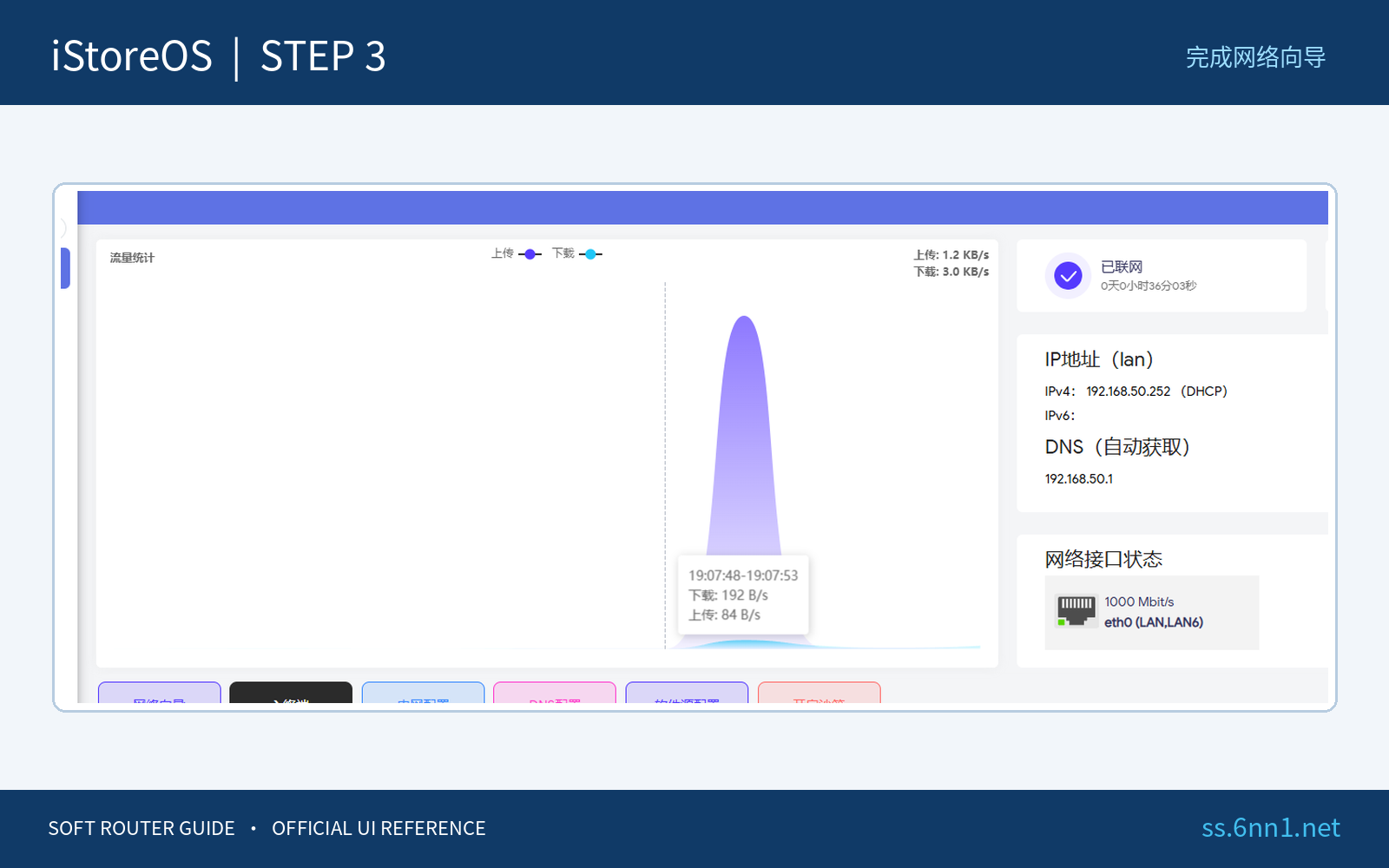Click the STEP 3 heading
Image resolution: width=1389 pixels, height=868 pixels.
click(323, 56)
